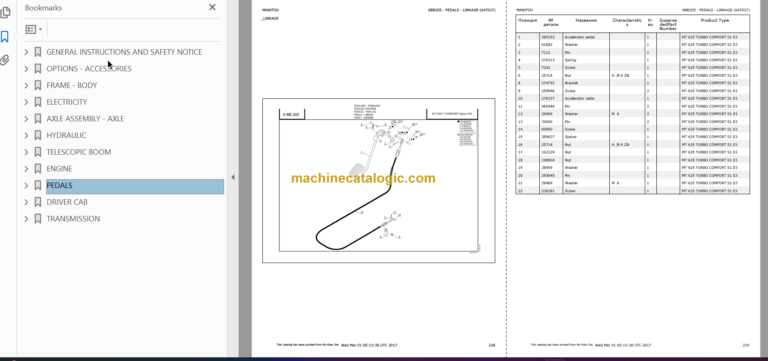Click the 'Bracket' cell in parts table
Screen dimensions: 768x361
(586, 83)
